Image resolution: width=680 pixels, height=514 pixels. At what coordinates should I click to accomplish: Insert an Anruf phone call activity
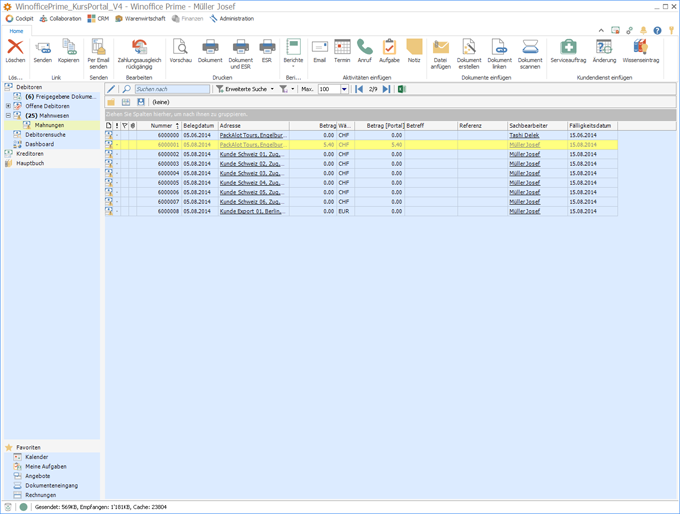click(364, 47)
